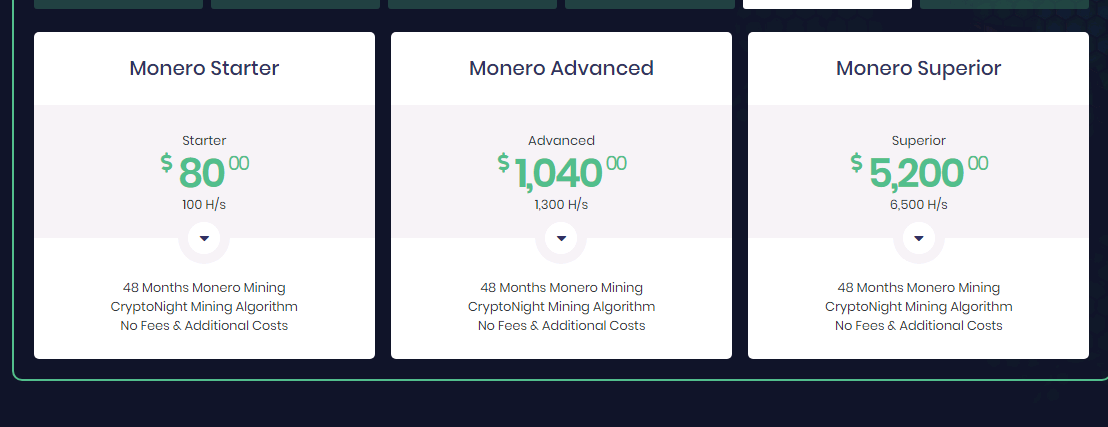Click the 100 H/s hashrate label
Screen dimensions: 1108x427
(x=204, y=205)
